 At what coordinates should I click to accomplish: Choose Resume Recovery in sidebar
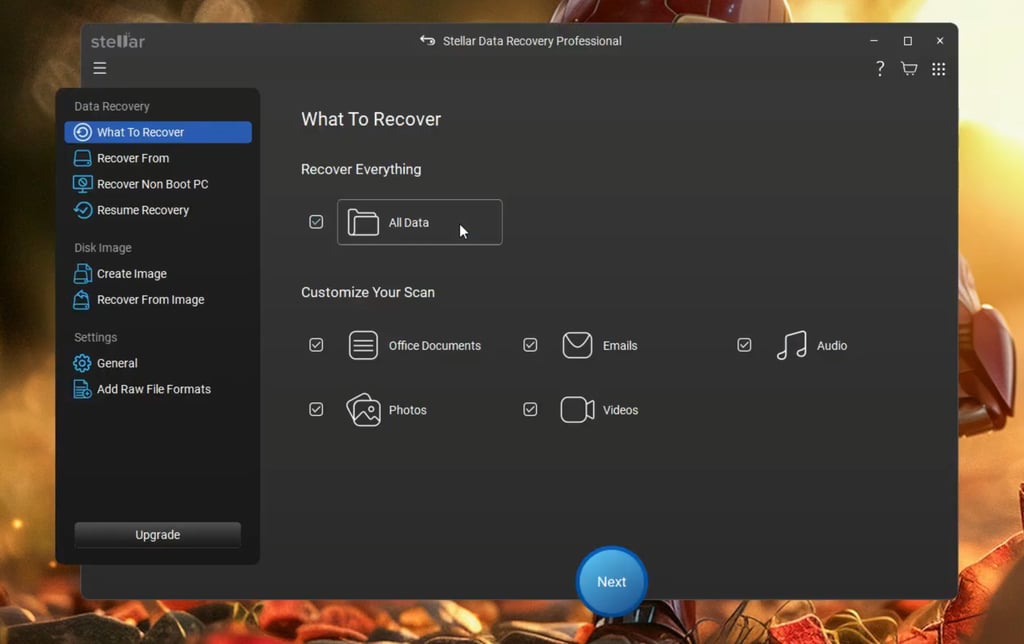point(142,210)
